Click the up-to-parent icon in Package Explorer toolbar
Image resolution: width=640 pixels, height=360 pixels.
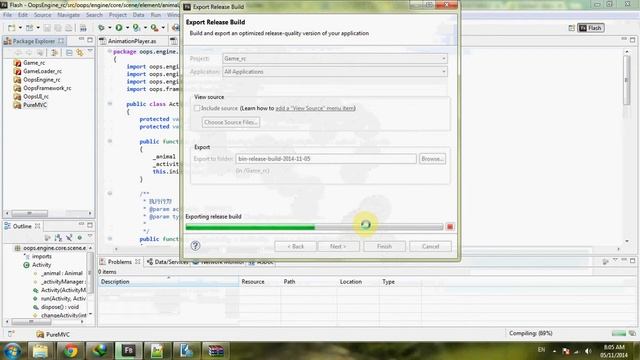click(40, 53)
